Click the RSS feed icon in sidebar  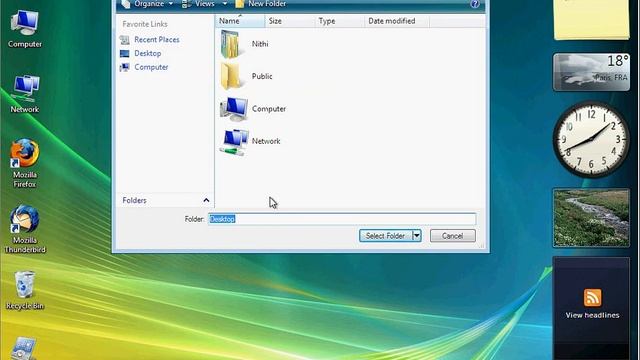point(592,297)
